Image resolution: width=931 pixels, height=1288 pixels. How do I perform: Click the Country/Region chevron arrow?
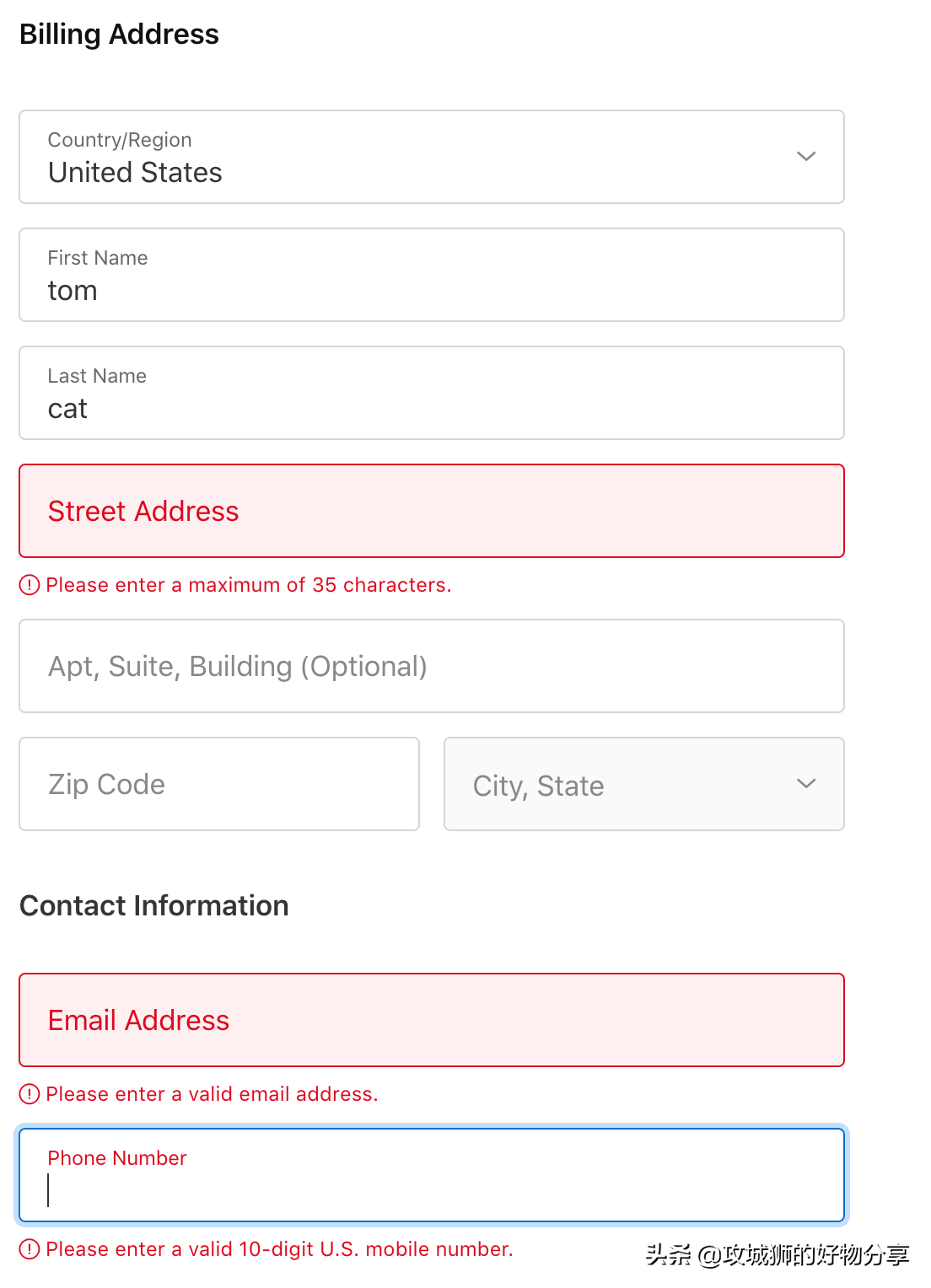(x=806, y=157)
